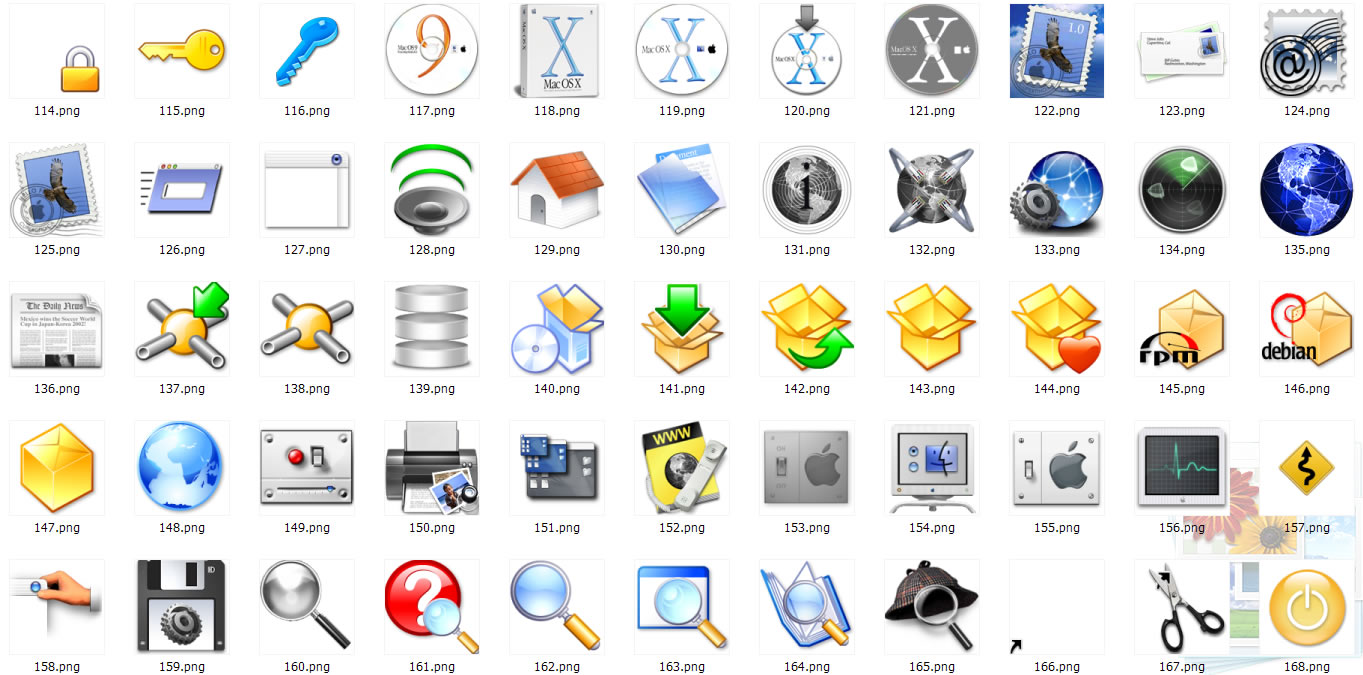This screenshot has width=1363, height=675.
Task: Select the yellow cube icon 147.png
Action: pos(57,468)
